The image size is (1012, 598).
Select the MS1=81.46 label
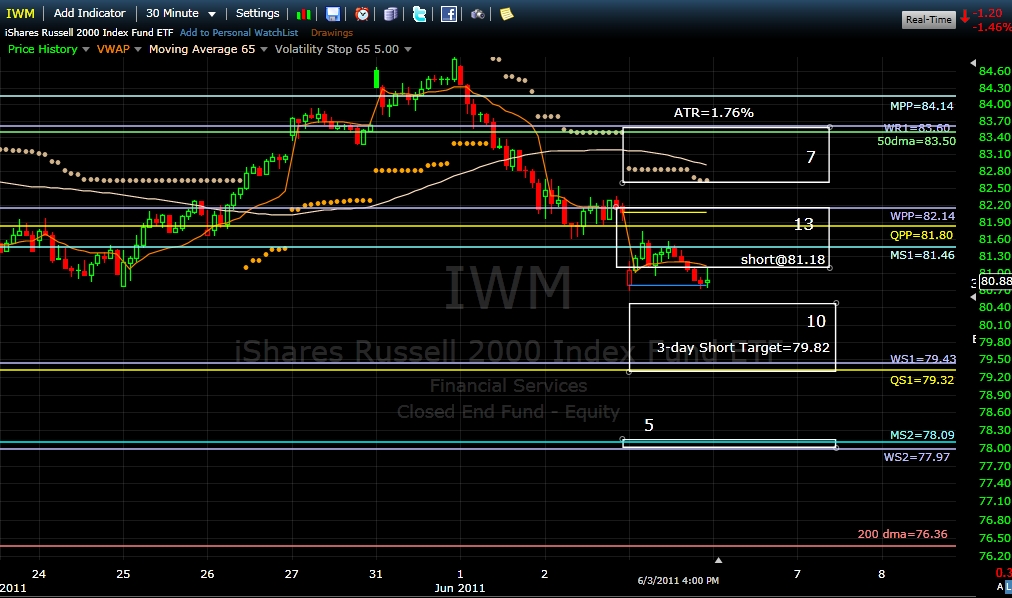[x=922, y=255]
